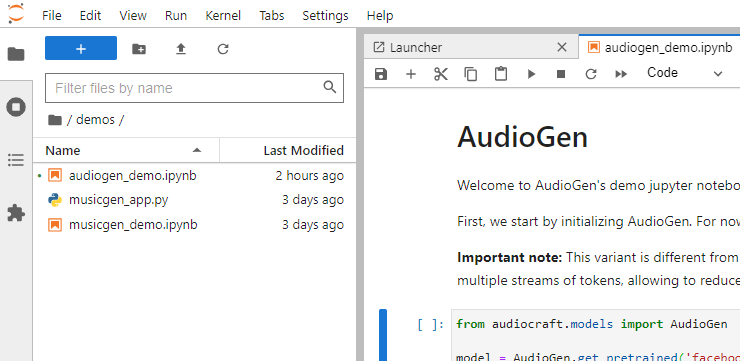740x361 pixels.
Task: Click the blue cell collapser bar
Action: [x=383, y=335]
